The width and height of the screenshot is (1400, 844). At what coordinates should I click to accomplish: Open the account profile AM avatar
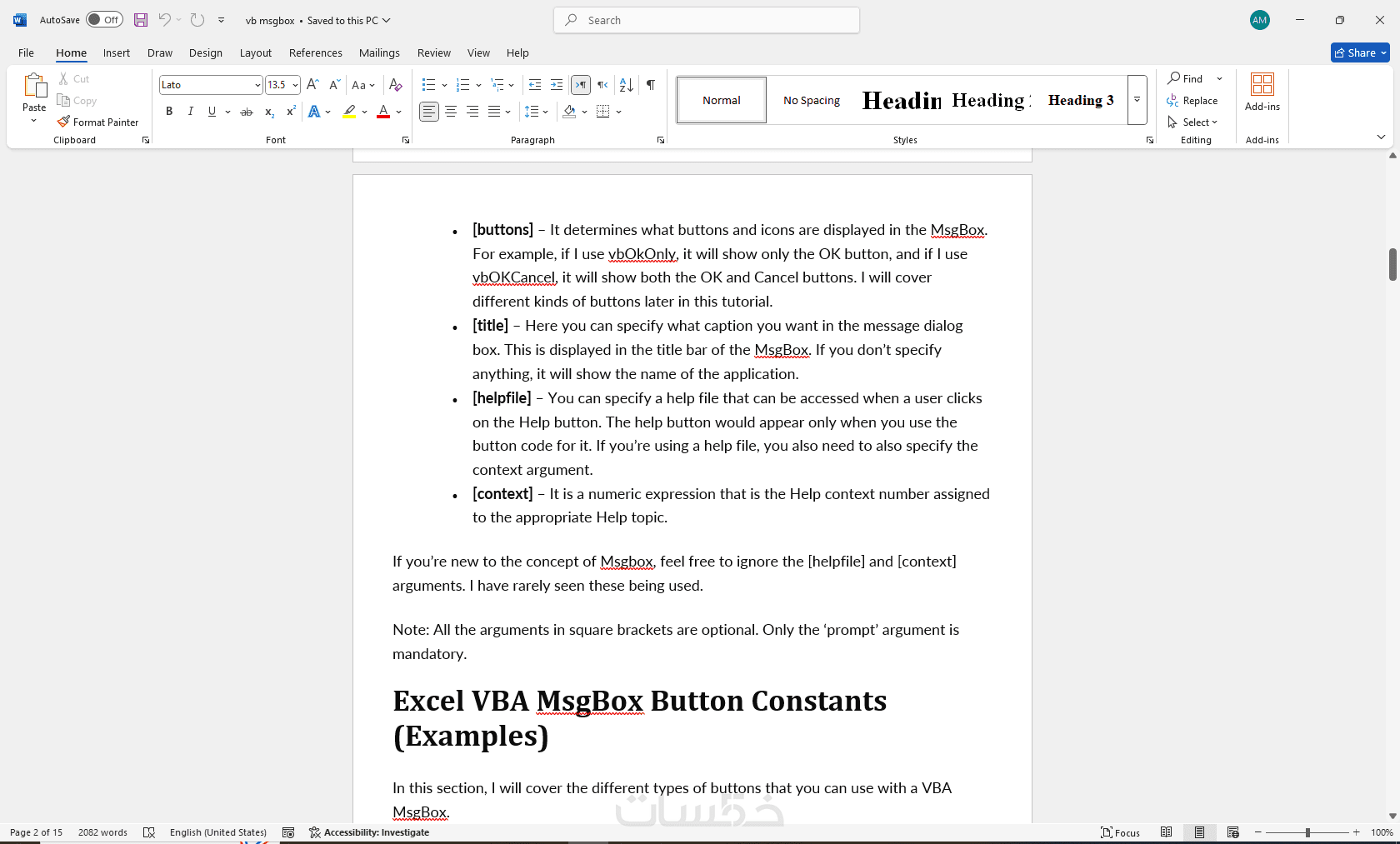tap(1260, 20)
